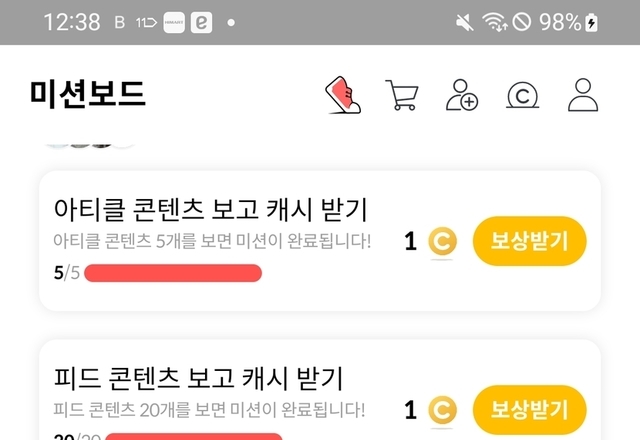Screen dimensions: 640x440
Task: Tap the coin icon on article mission
Action: (441, 242)
